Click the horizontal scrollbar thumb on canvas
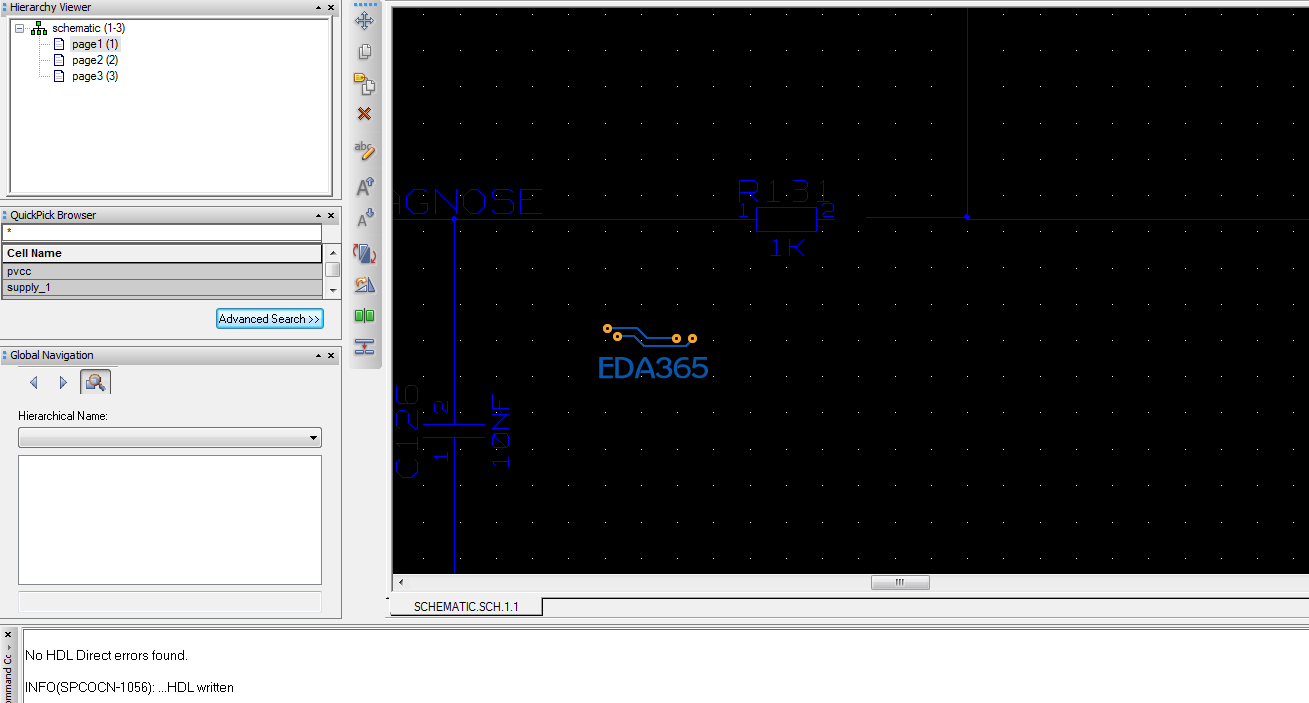Viewport: 1309px width, 703px height. [x=900, y=582]
